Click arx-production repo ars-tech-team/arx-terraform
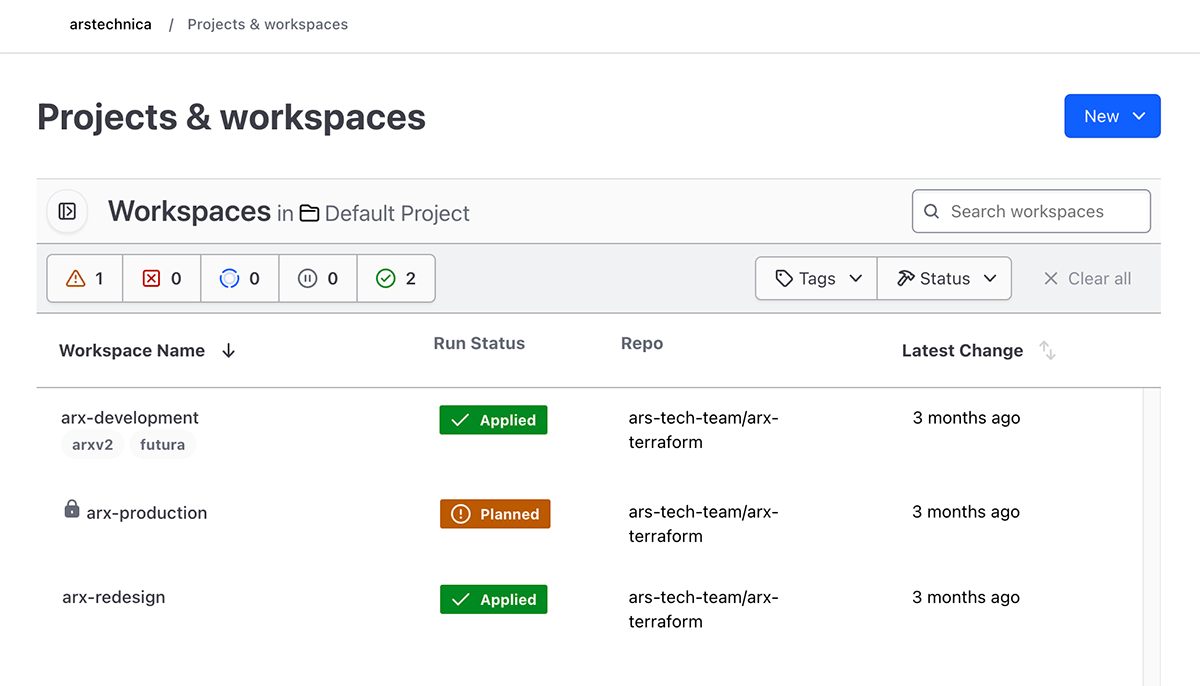 pyautogui.click(x=703, y=524)
